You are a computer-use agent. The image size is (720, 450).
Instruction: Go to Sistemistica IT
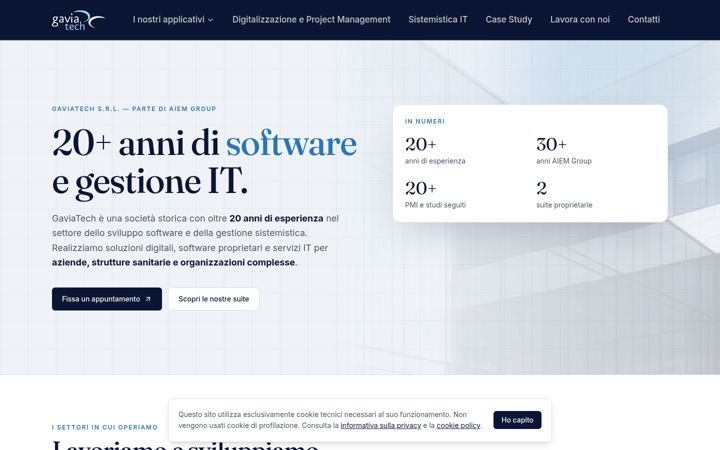pos(438,20)
